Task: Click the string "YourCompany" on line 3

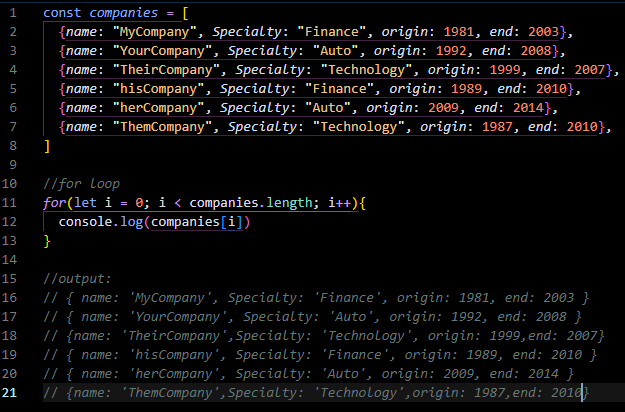Action: tap(162, 51)
